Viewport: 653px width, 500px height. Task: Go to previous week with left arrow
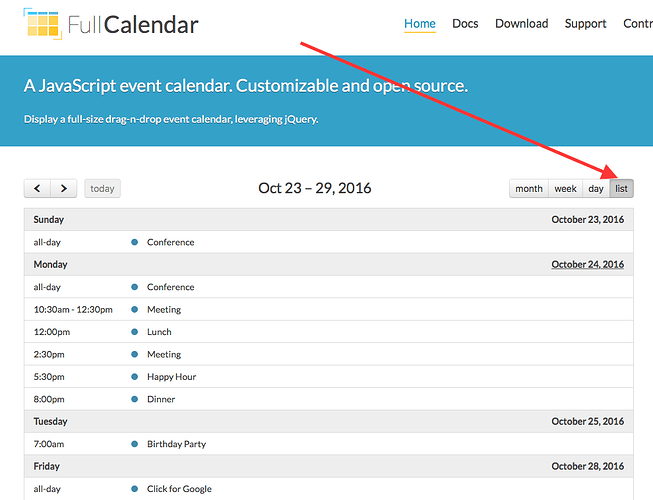point(37,189)
